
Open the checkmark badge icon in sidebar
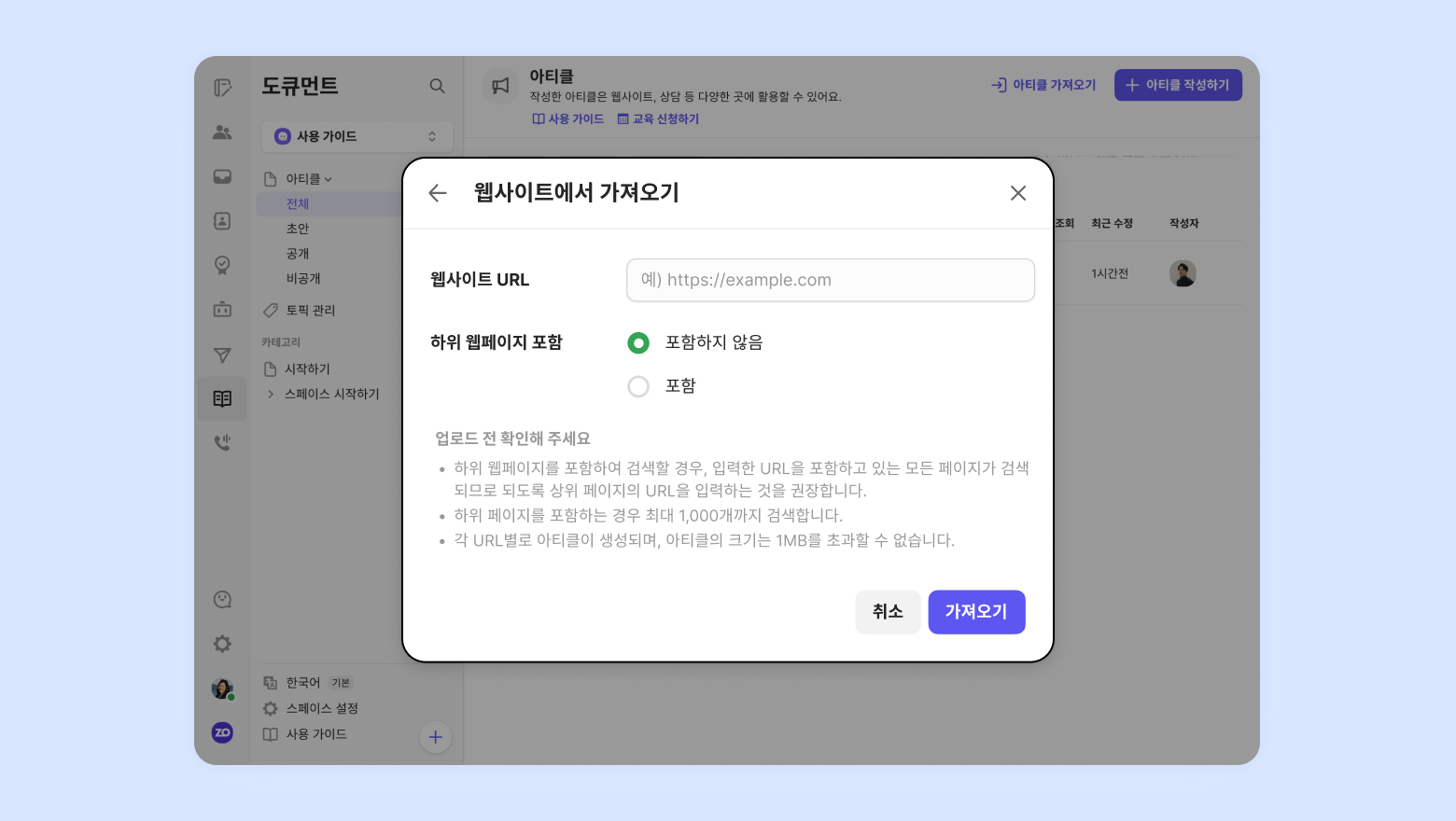(222, 265)
